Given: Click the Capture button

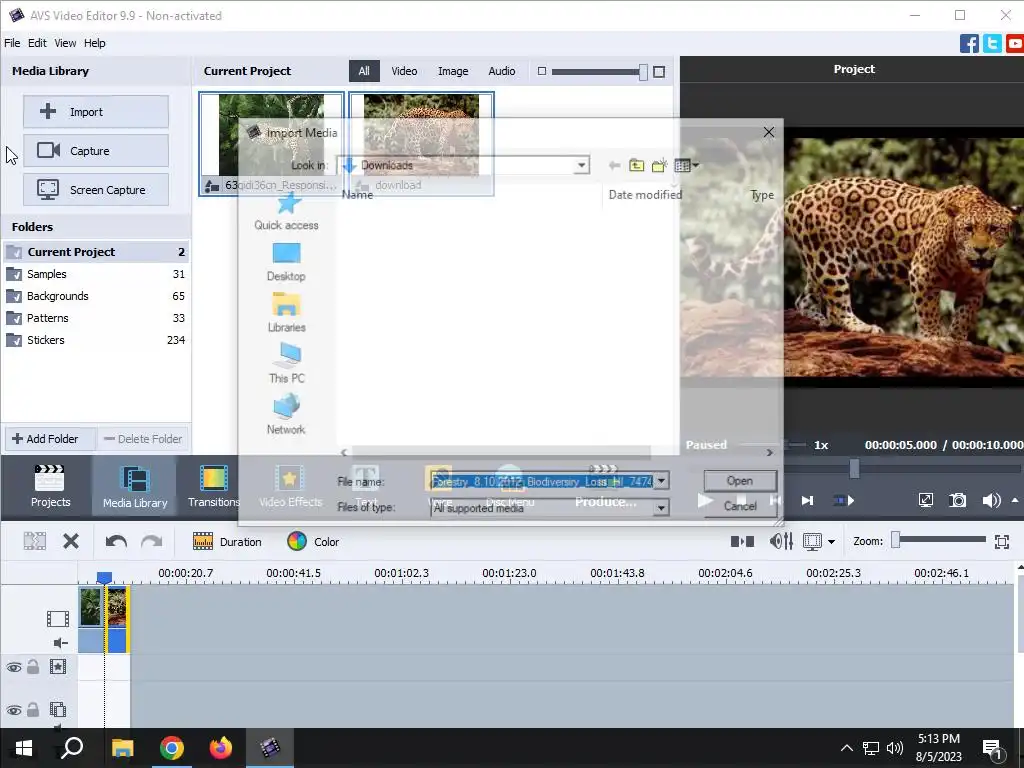Looking at the screenshot, I should click(x=96, y=151).
